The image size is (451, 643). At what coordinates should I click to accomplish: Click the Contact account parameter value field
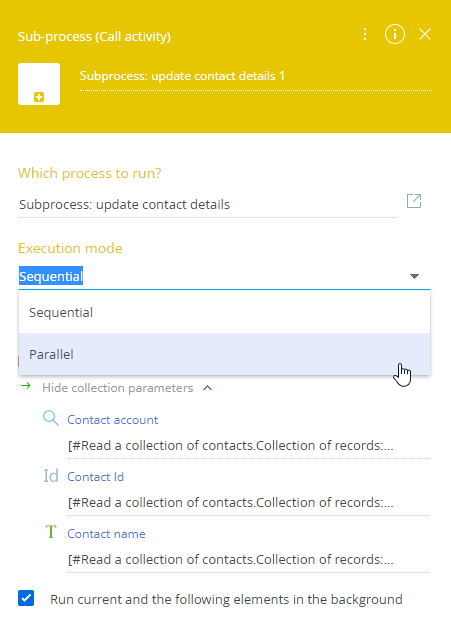[249, 446]
